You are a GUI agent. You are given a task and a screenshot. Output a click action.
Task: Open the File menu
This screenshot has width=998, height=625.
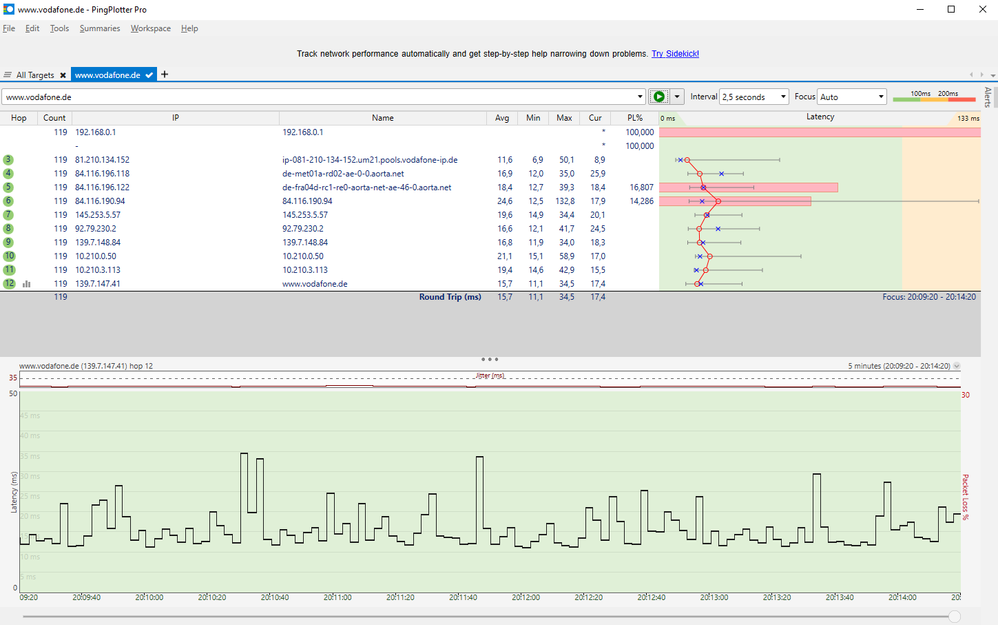(x=9, y=29)
